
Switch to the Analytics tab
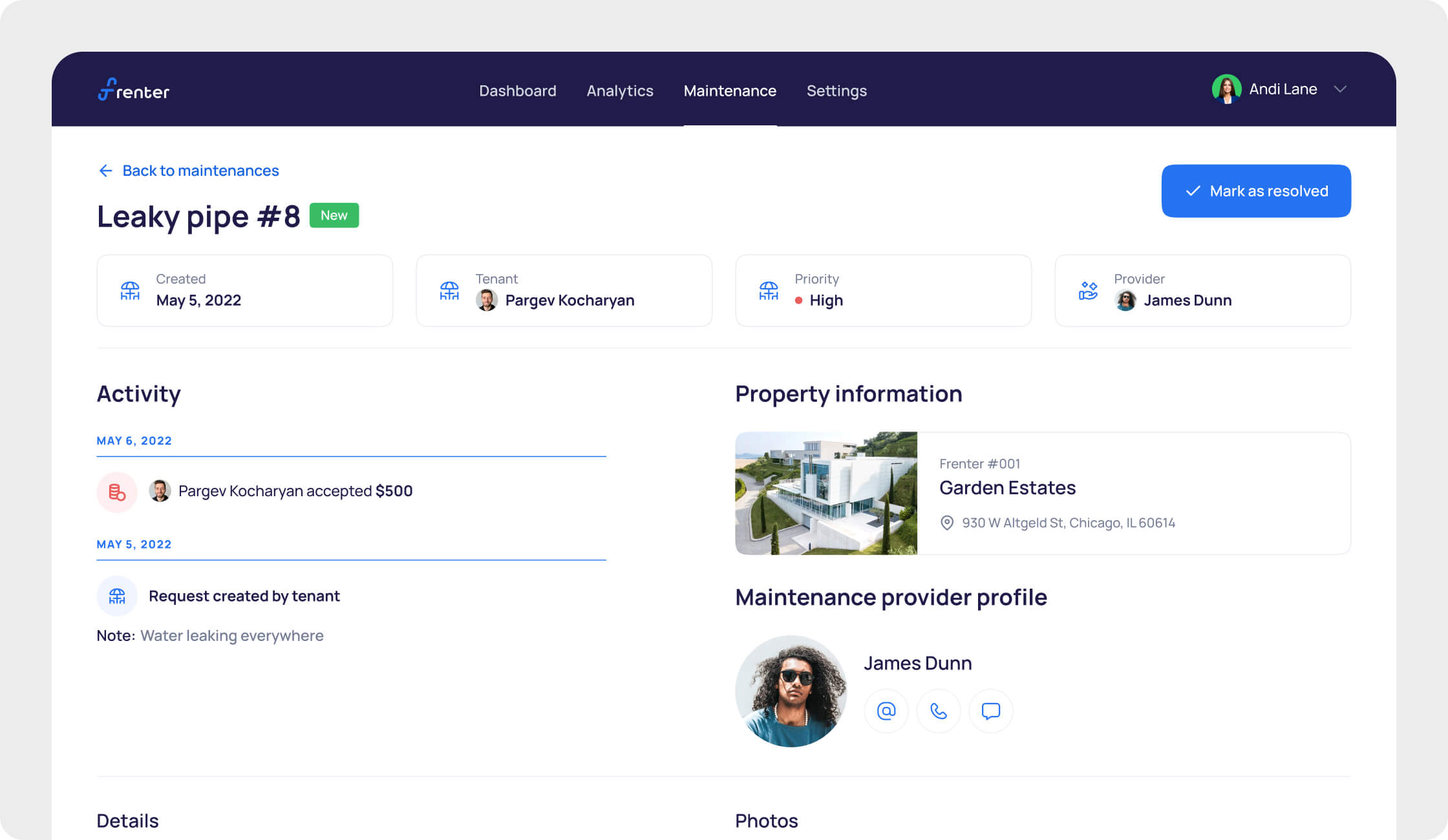620,90
